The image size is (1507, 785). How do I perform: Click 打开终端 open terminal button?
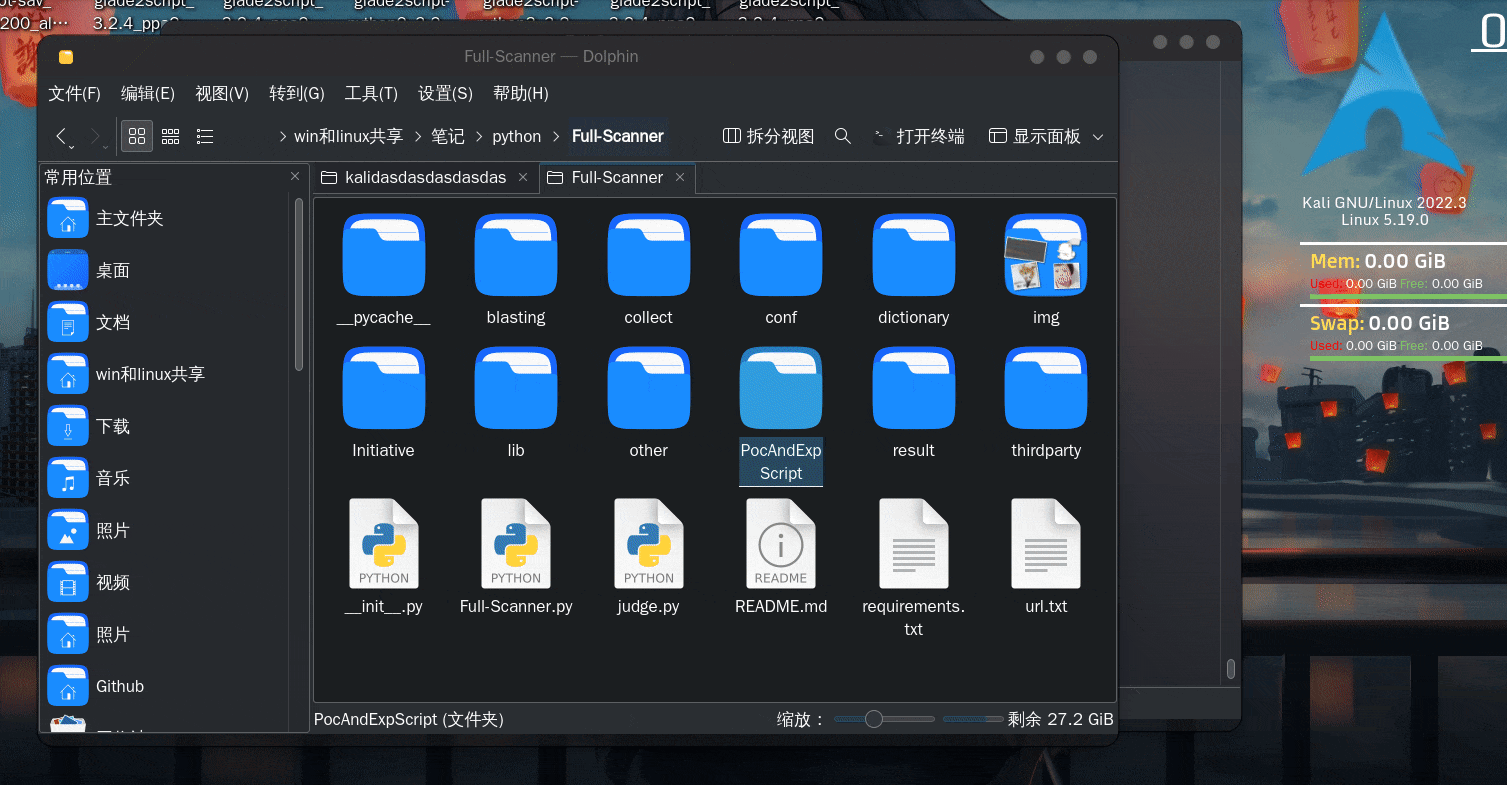point(918,136)
